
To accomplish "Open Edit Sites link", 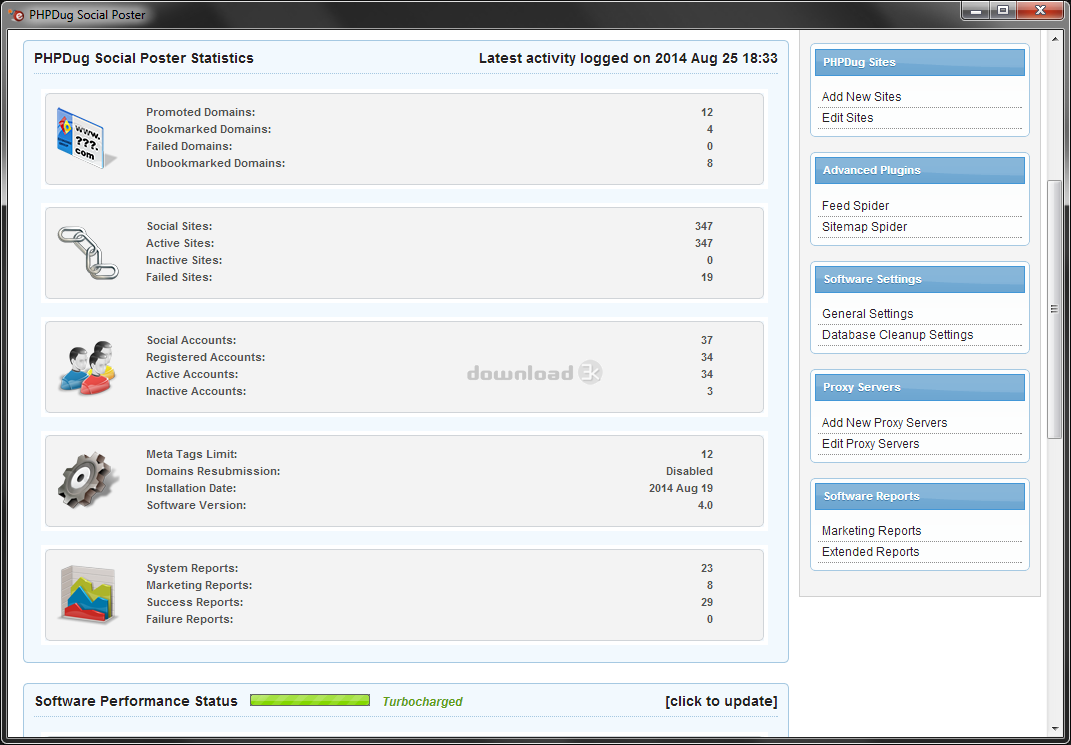I will tap(847, 118).
